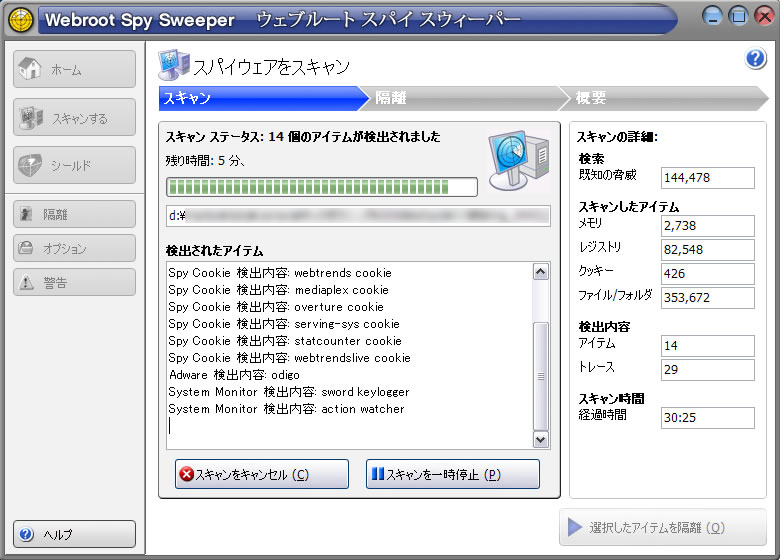
Task: Select the webtrends cookie entry
Action: coord(280,273)
